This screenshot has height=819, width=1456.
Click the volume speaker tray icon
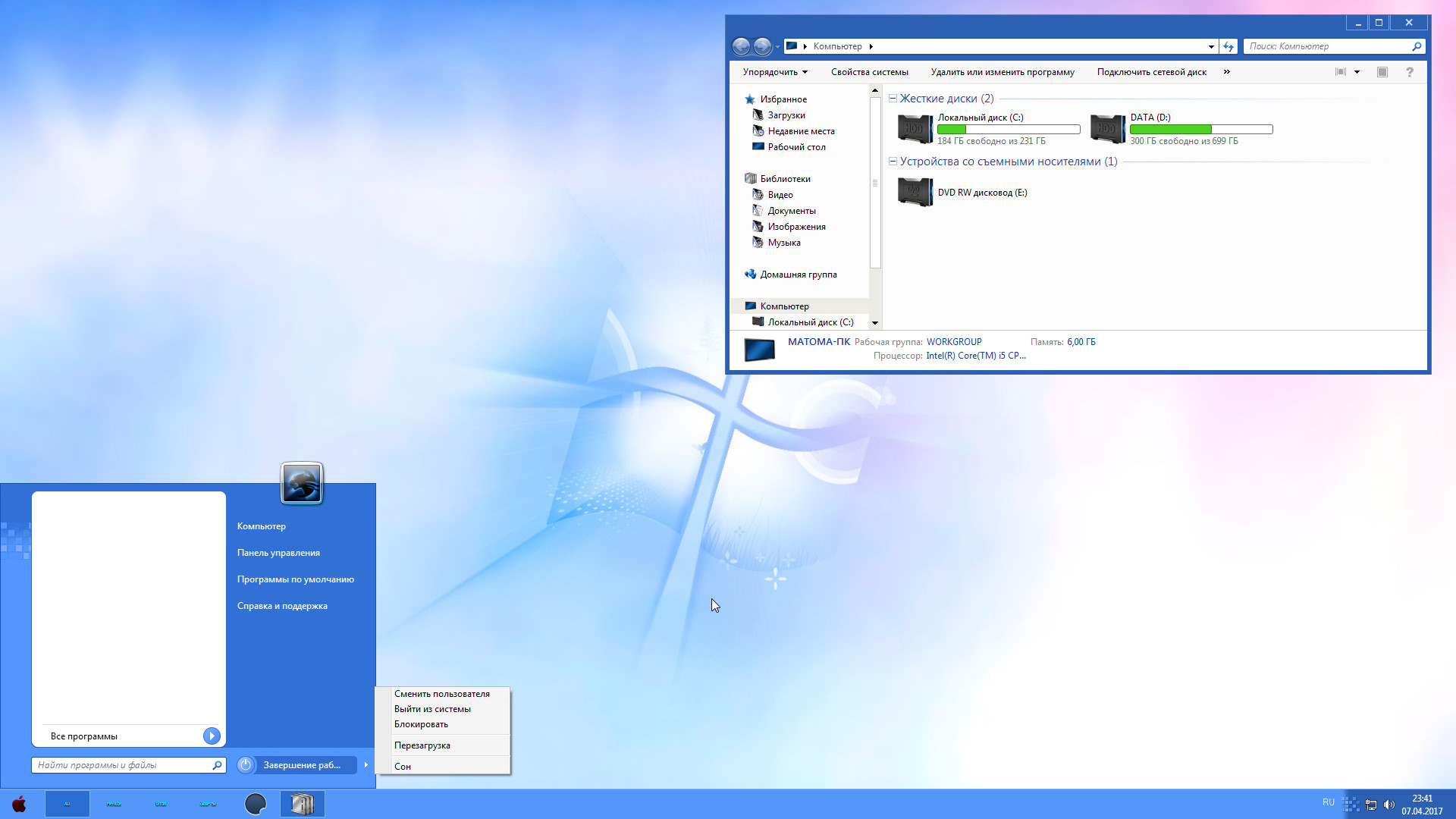tap(1389, 805)
